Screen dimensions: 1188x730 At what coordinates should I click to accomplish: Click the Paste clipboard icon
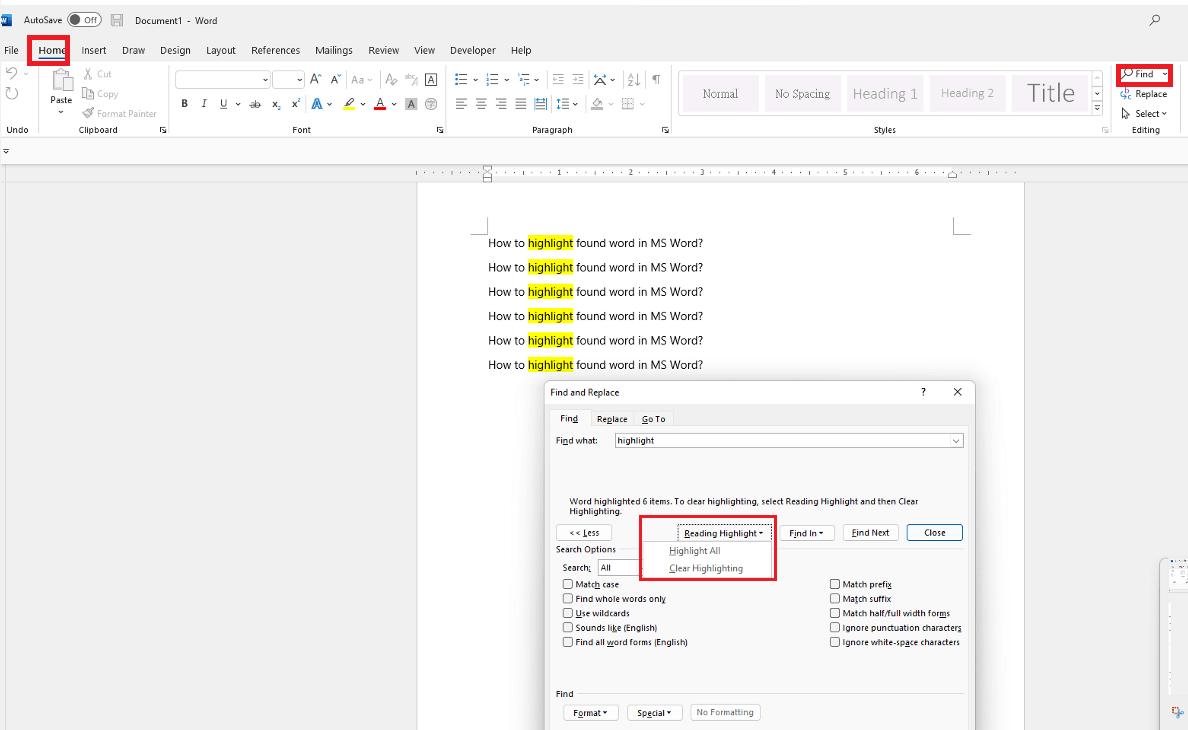tap(62, 82)
